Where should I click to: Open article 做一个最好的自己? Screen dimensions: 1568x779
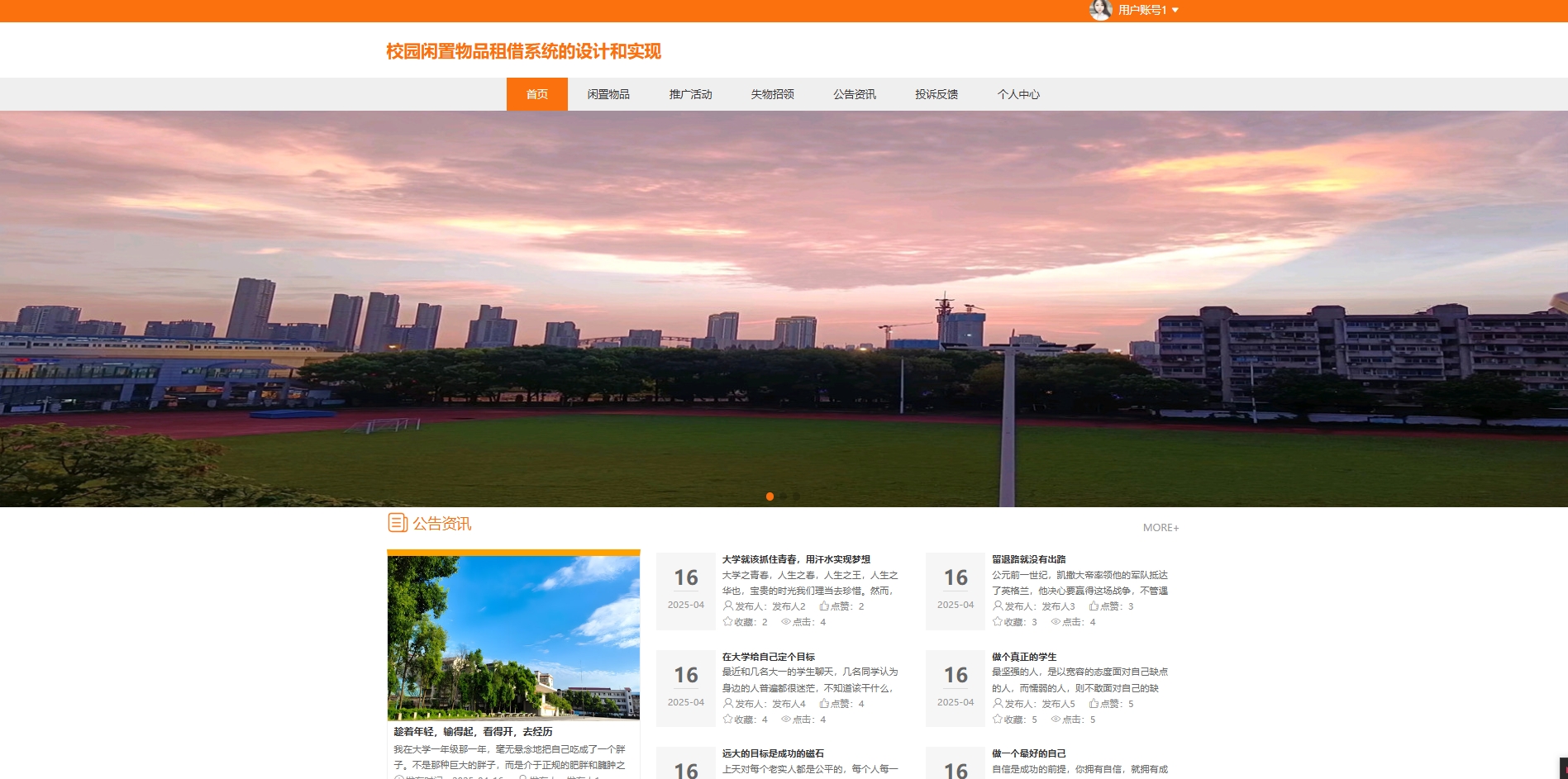(1029, 753)
